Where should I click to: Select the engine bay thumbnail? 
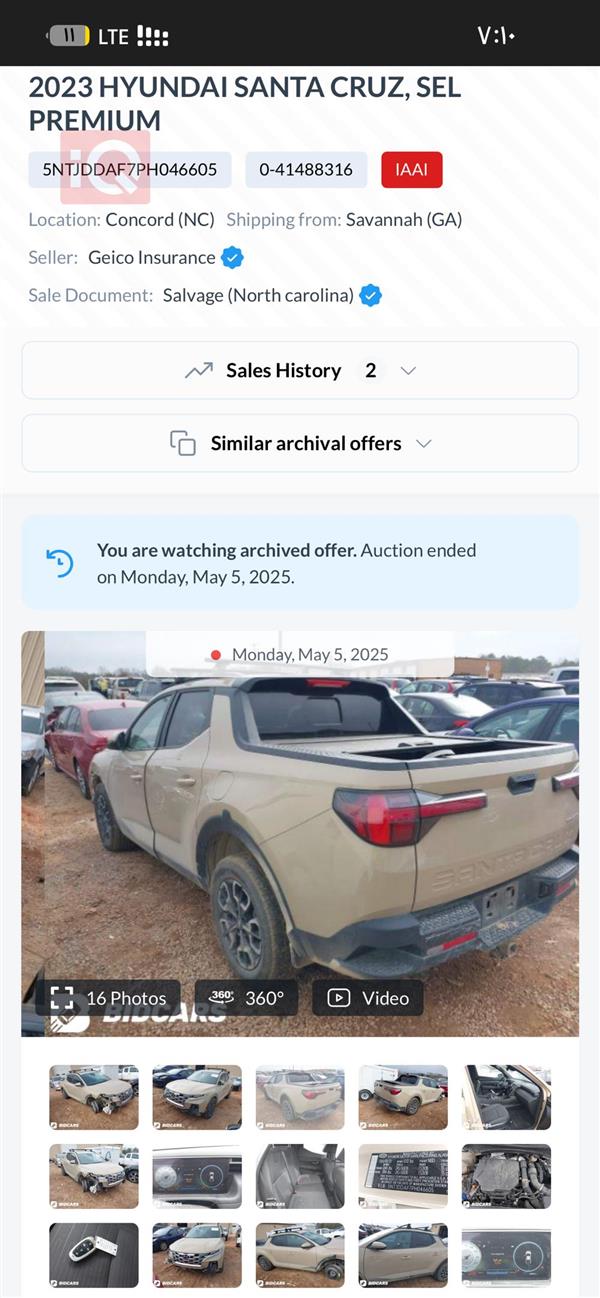[x=506, y=1176]
